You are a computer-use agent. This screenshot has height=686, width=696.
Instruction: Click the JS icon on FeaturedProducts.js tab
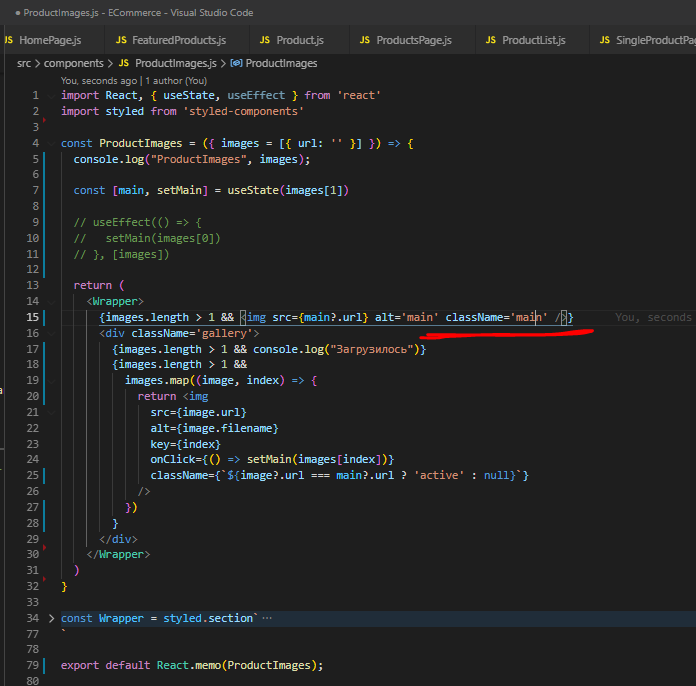(123, 40)
